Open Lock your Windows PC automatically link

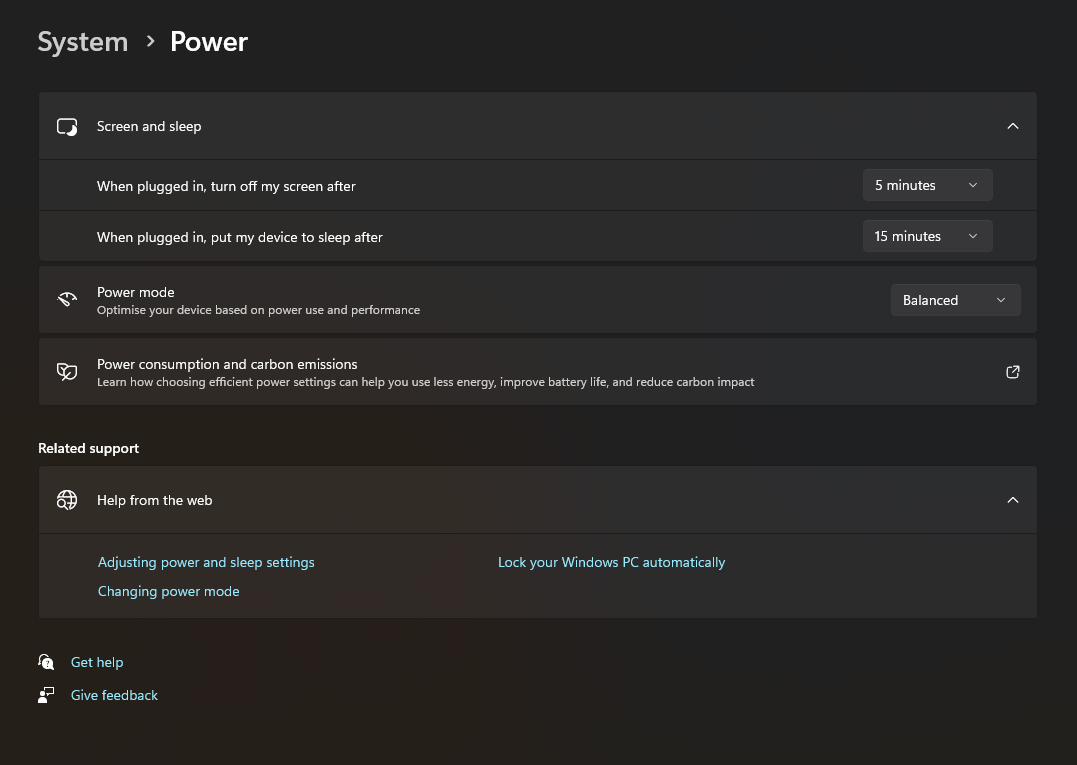click(x=611, y=562)
